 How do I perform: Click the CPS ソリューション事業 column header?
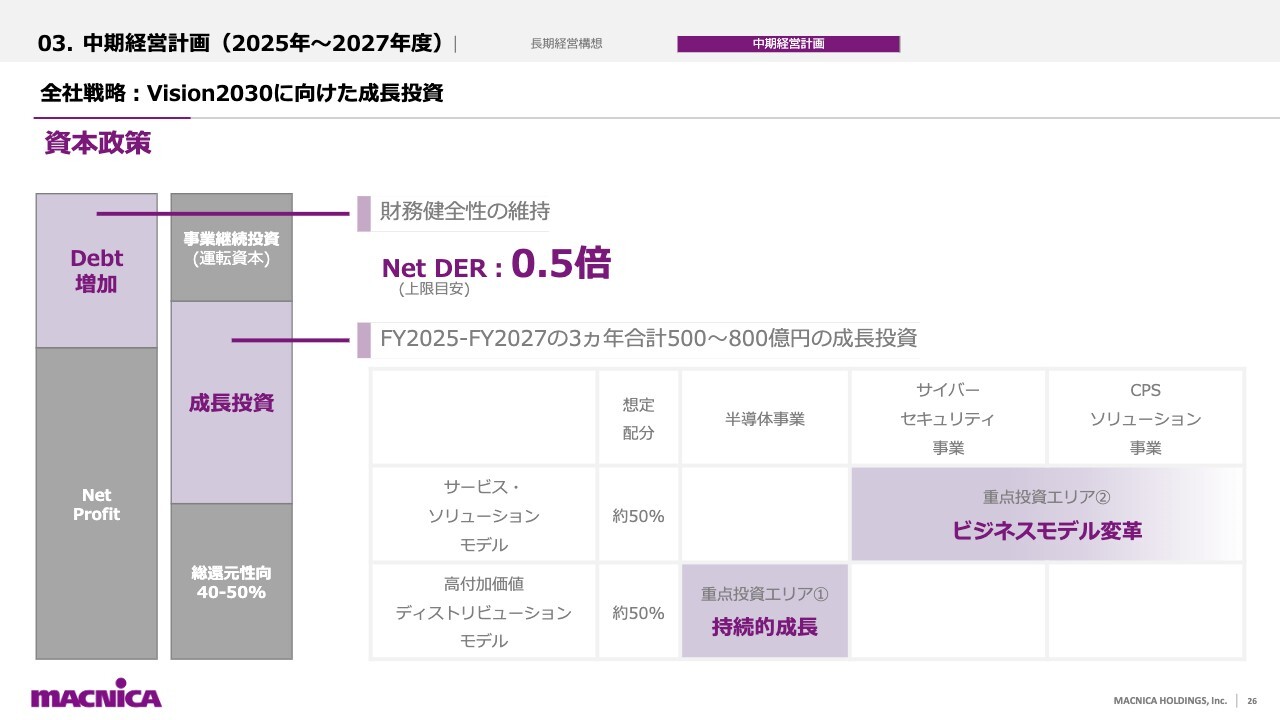[1145, 419]
